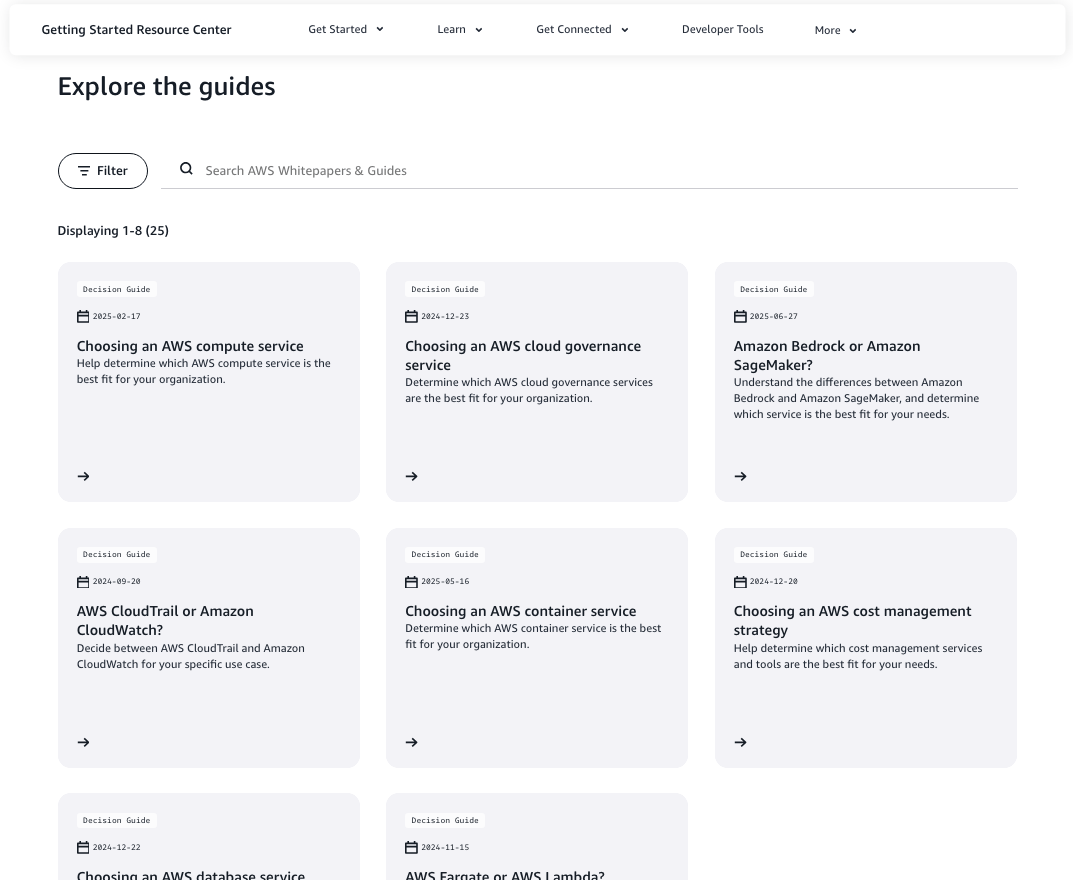The height and width of the screenshot is (880, 1073).
Task: Expand the Learn dropdown menu
Action: click(459, 30)
